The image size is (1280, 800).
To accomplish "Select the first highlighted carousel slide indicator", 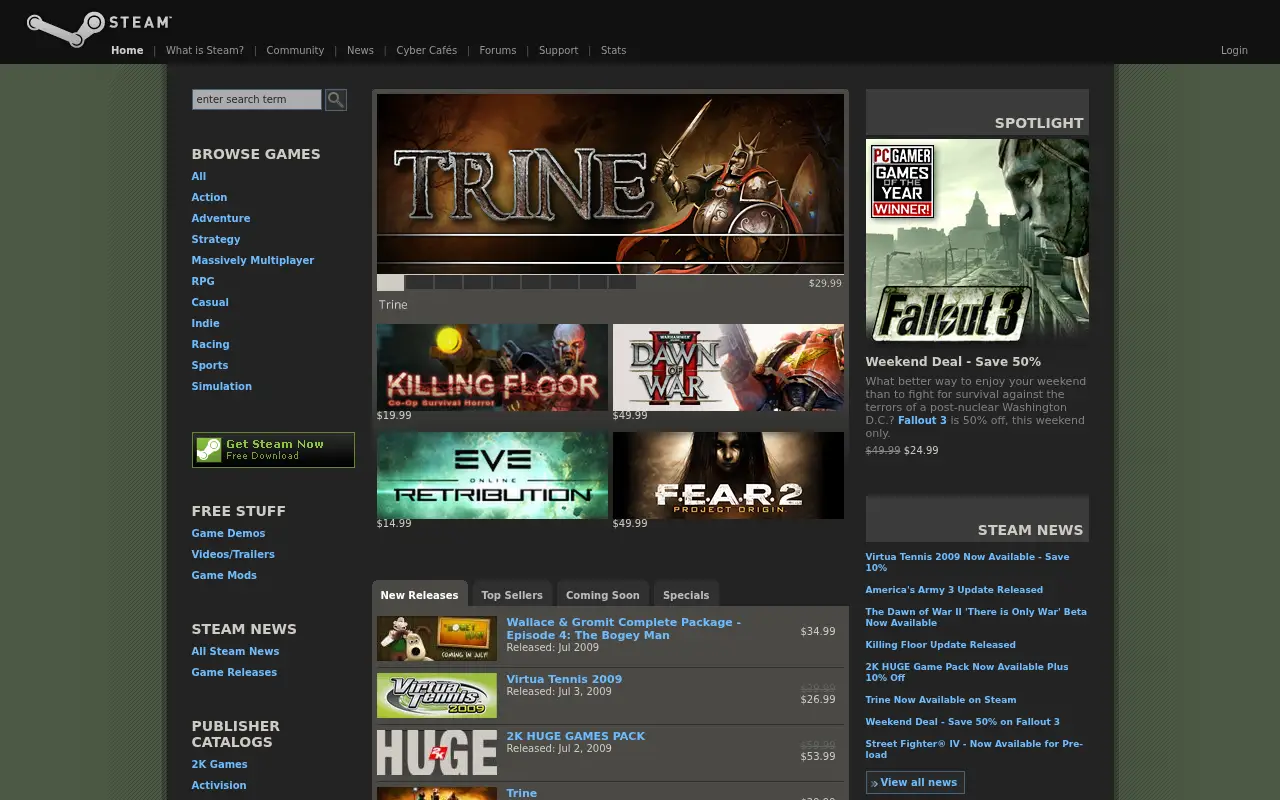I will (391, 283).
